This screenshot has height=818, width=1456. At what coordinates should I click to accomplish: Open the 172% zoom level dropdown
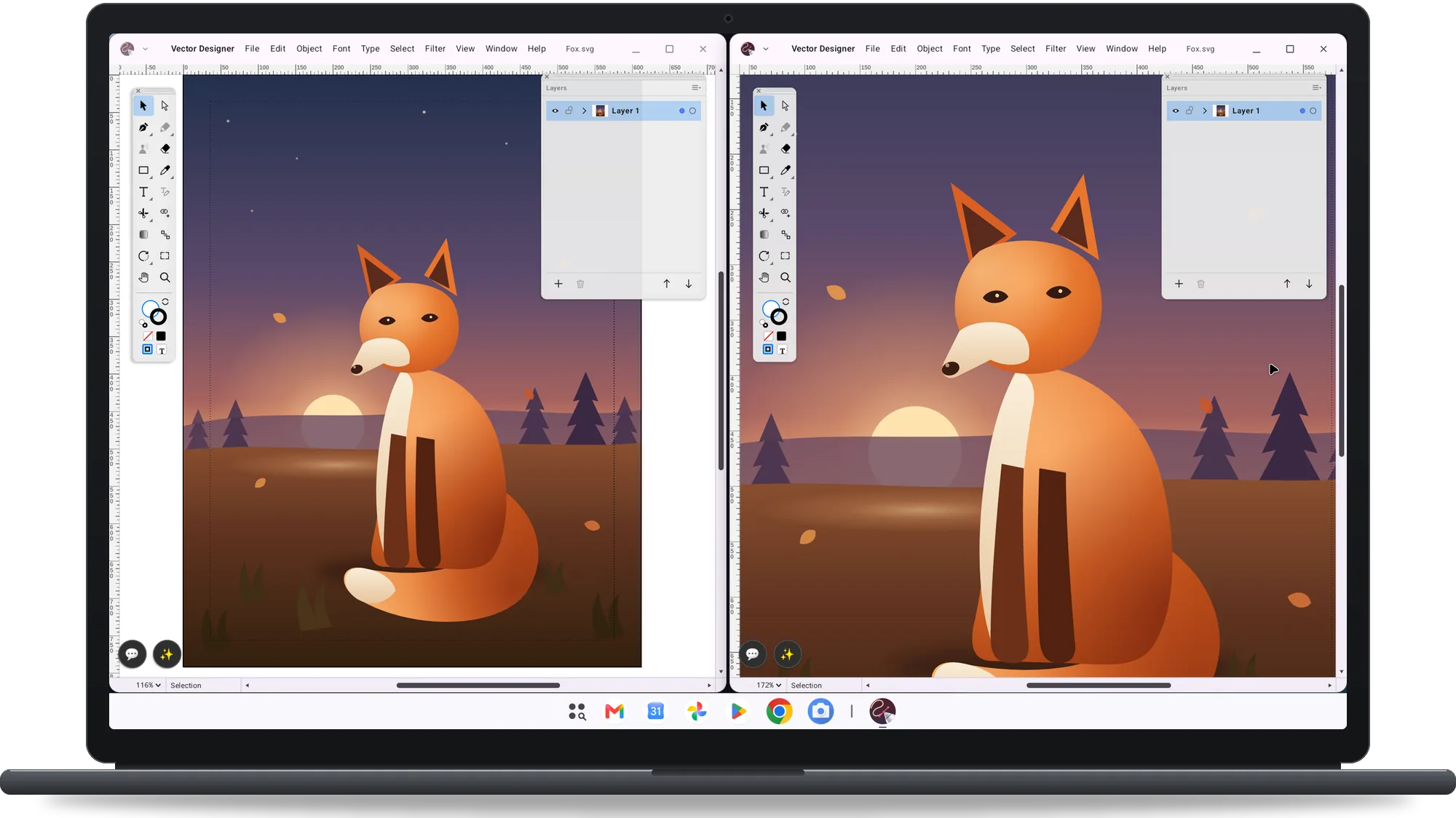click(769, 685)
